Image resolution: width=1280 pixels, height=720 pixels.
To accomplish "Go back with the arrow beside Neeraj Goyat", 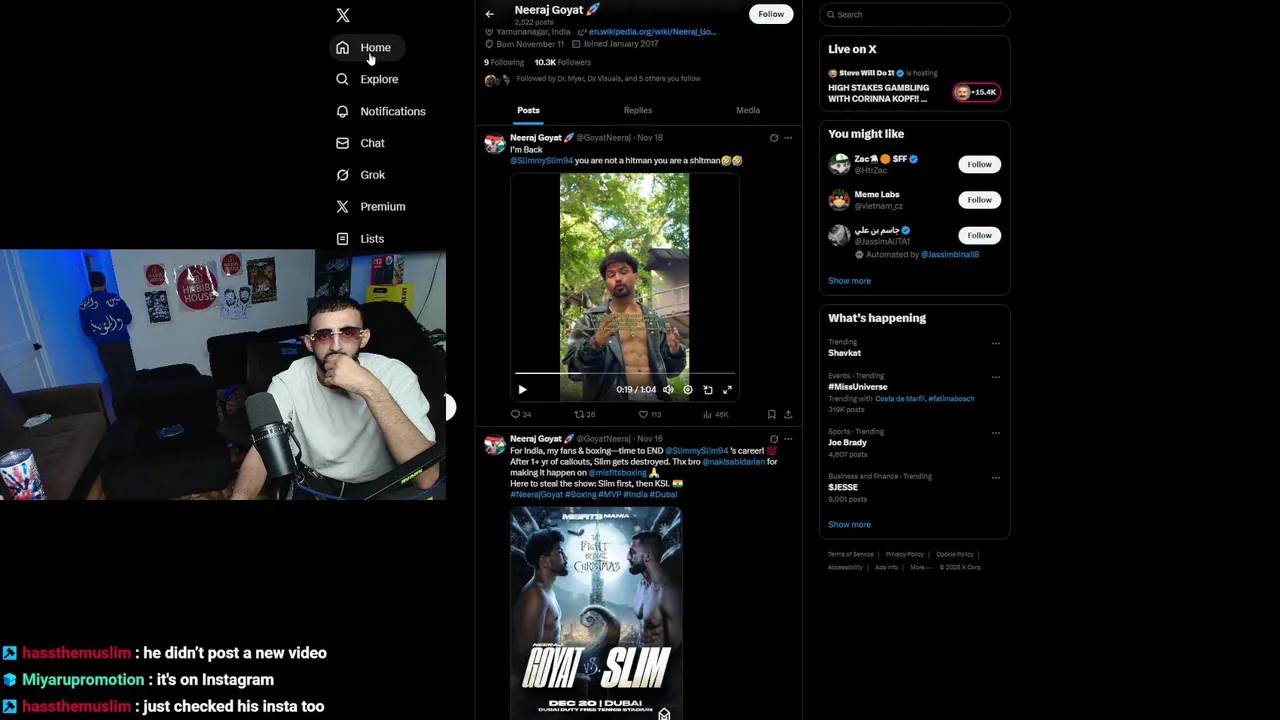I will tap(489, 14).
